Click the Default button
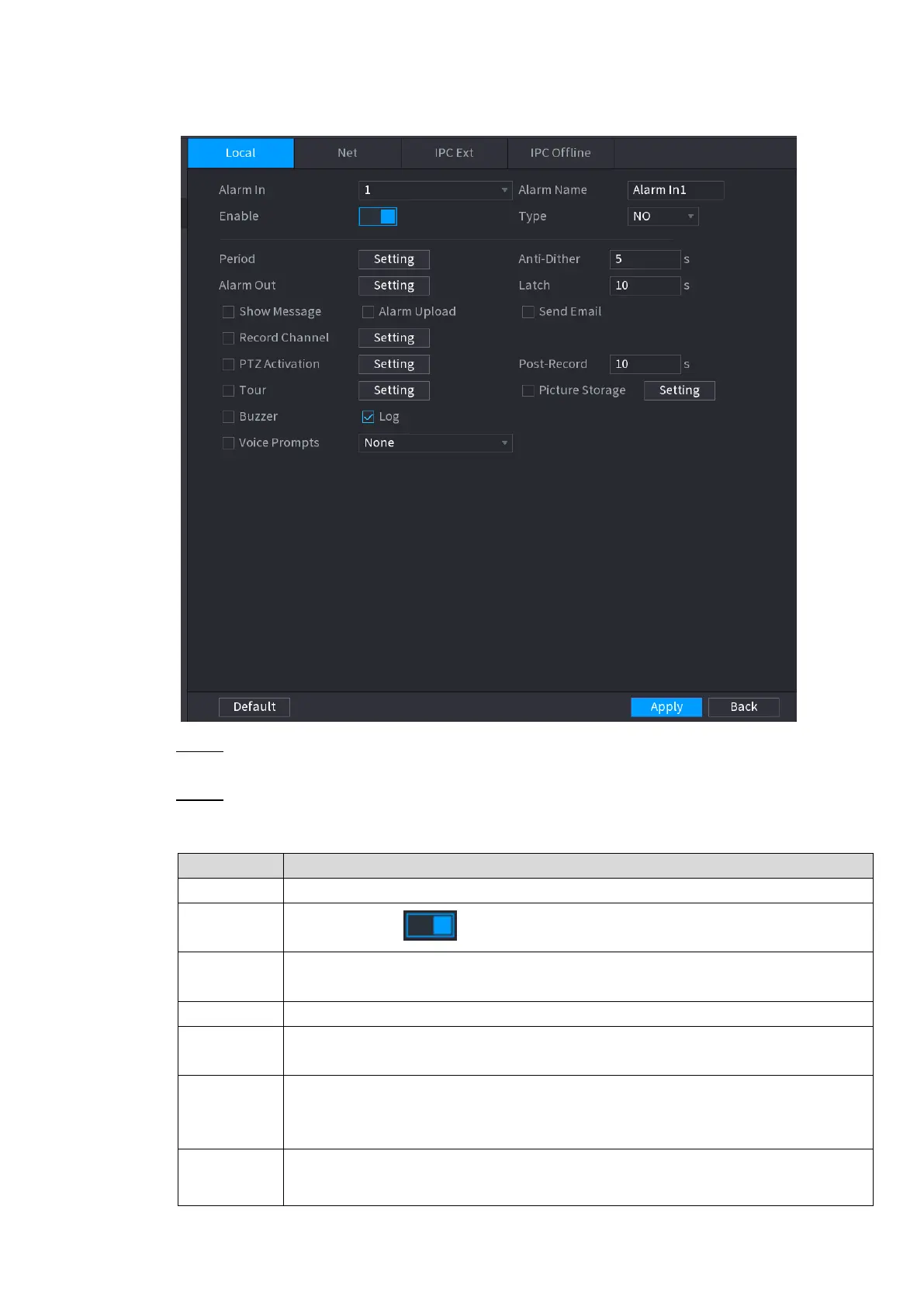The width and height of the screenshot is (924, 1307). point(254,707)
